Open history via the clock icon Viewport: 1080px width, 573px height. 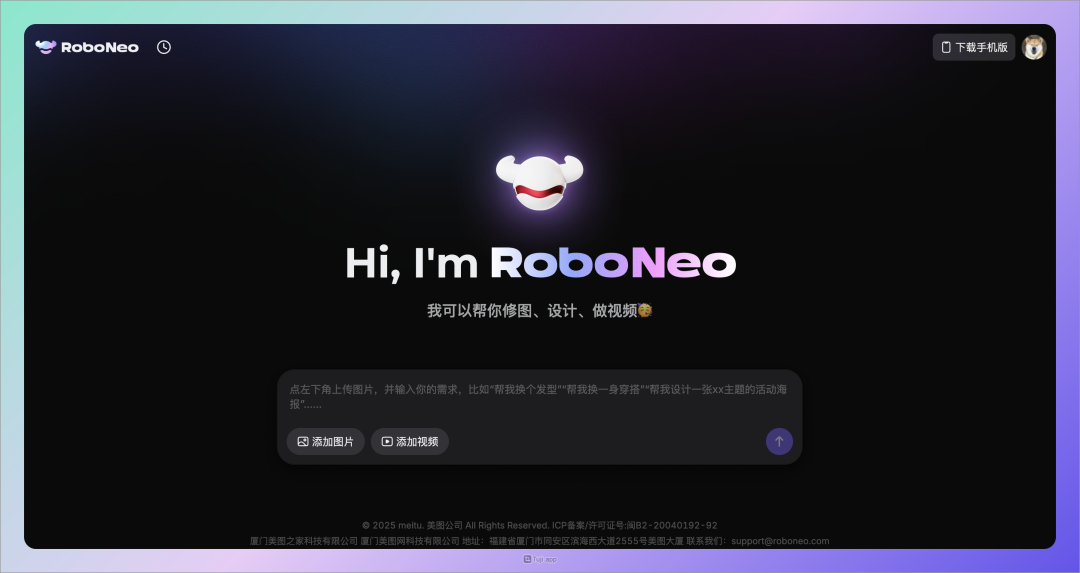click(164, 47)
